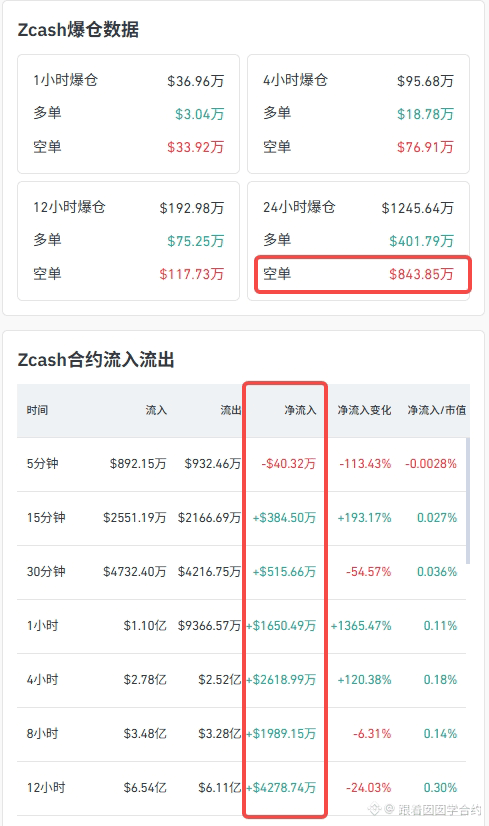This screenshot has height=826, width=489.
Task: Select the 15分钟 row label
Action: coord(46,518)
